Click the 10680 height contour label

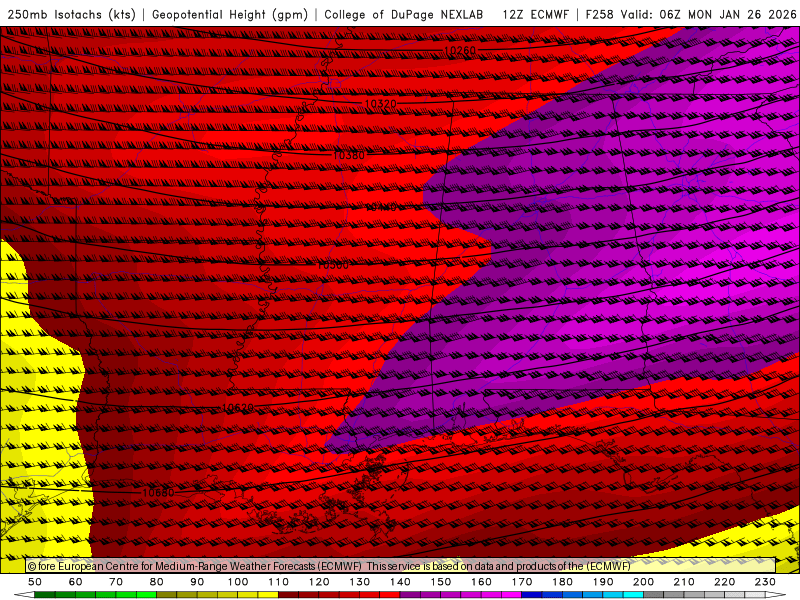(x=158, y=493)
